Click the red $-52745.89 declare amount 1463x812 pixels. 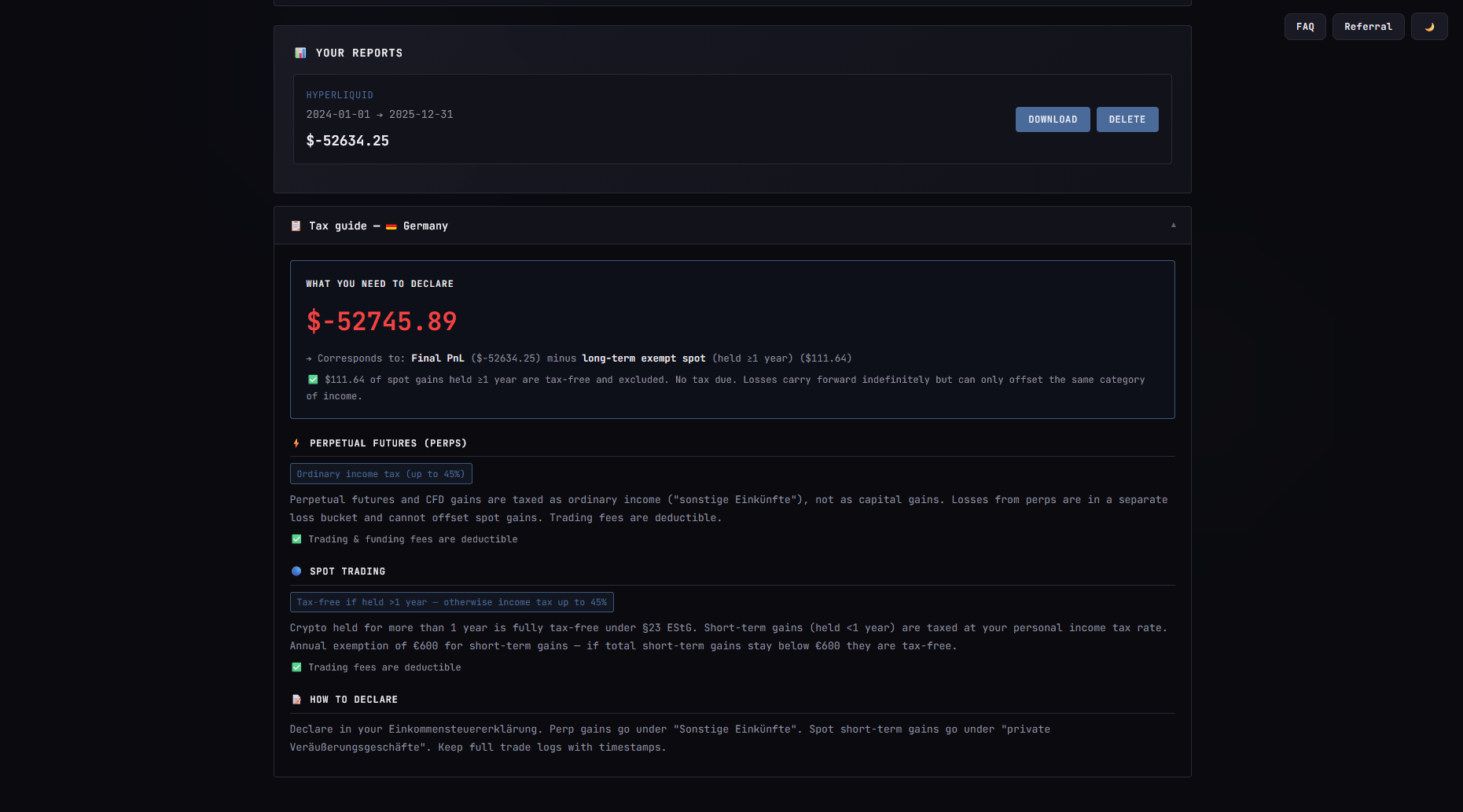pos(381,321)
